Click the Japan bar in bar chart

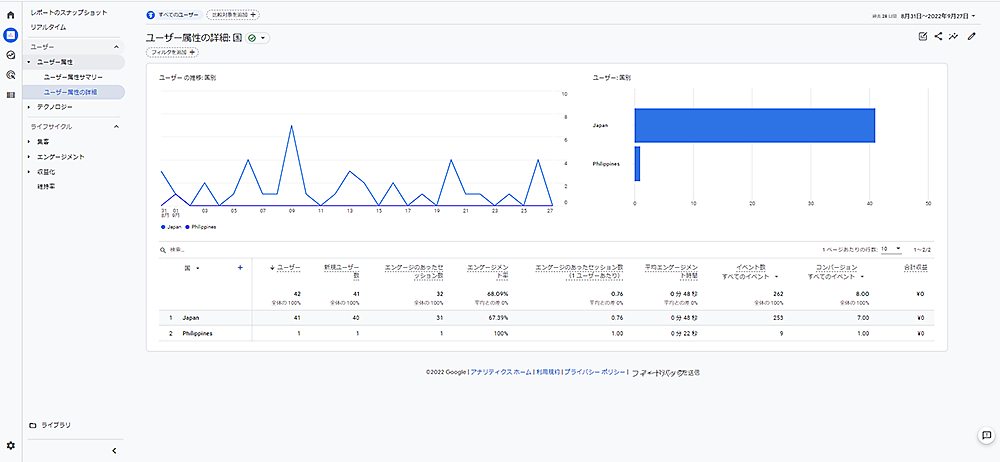[x=755, y=125]
